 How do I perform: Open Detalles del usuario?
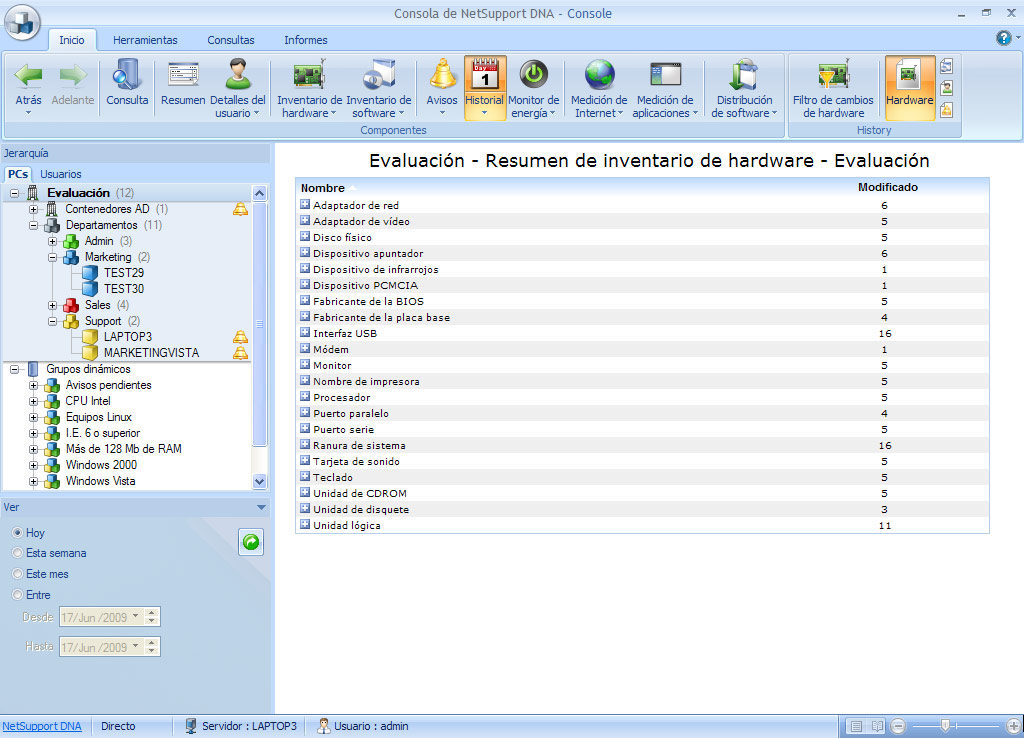[238, 88]
